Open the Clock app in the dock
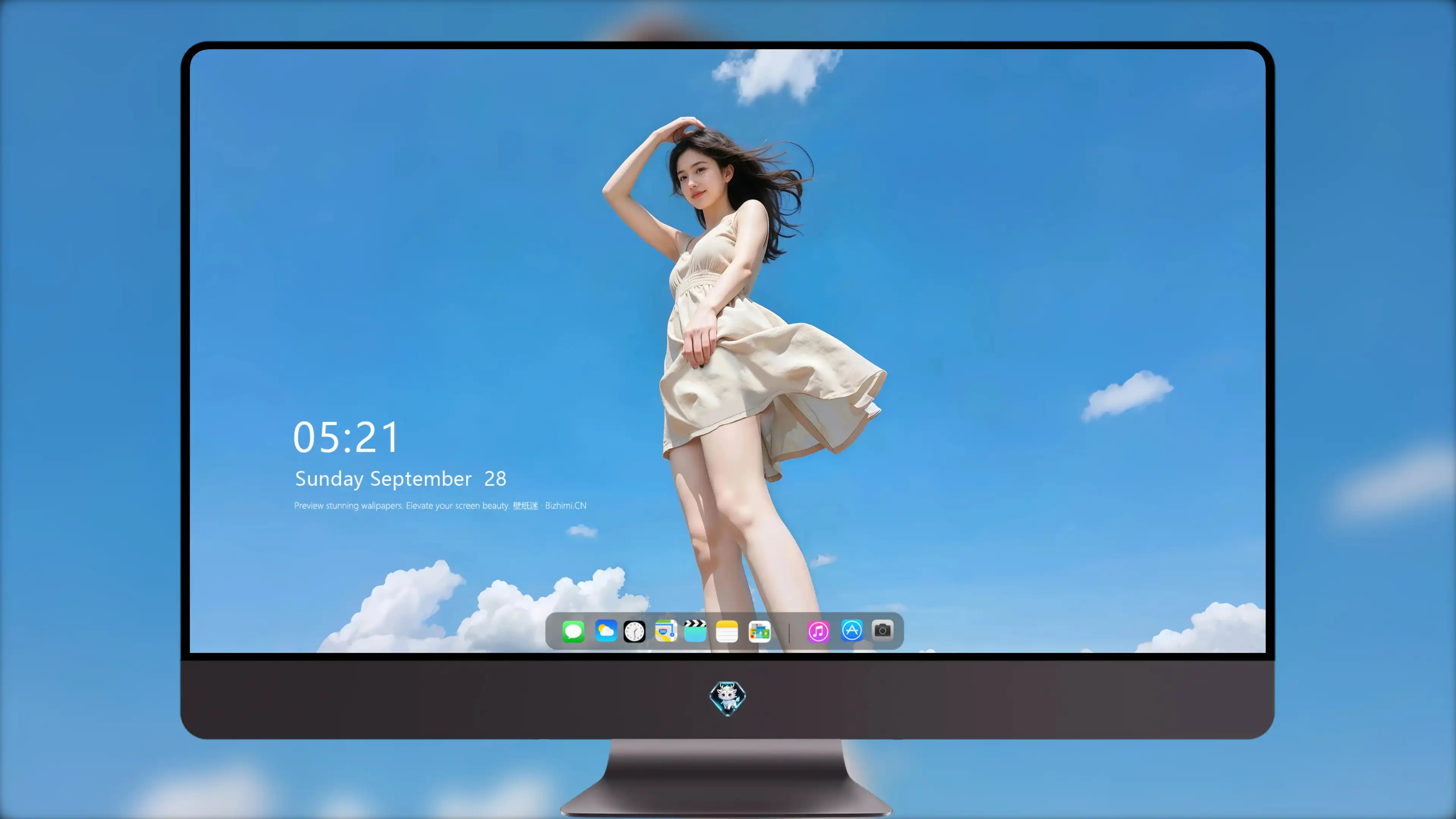This screenshot has height=819, width=1456. 634,631
